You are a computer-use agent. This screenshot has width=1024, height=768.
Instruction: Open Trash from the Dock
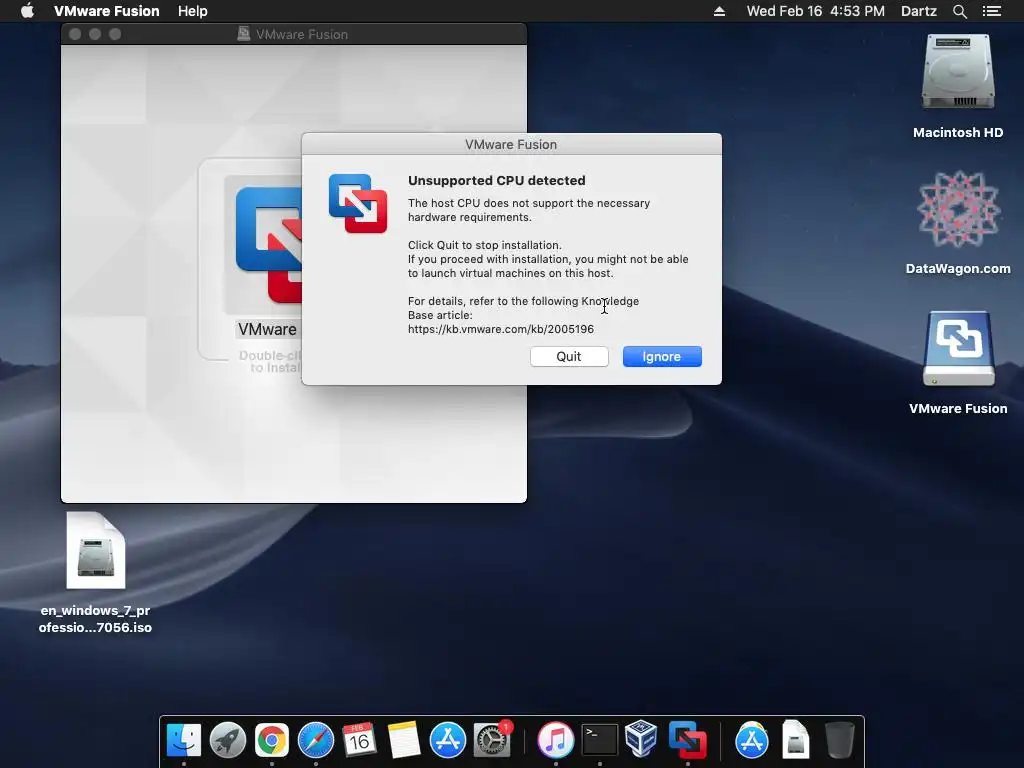point(839,740)
